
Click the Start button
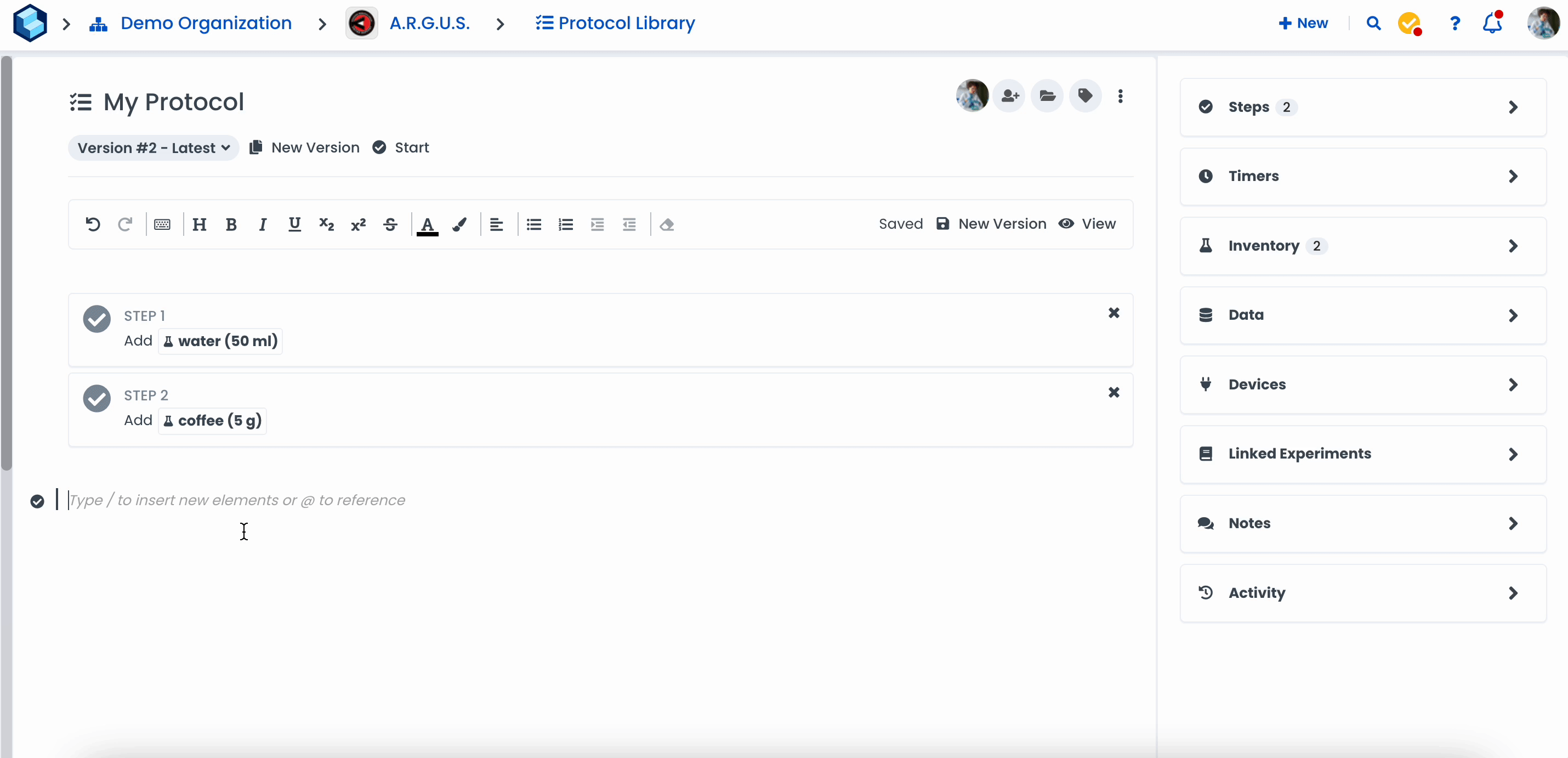tap(401, 148)
